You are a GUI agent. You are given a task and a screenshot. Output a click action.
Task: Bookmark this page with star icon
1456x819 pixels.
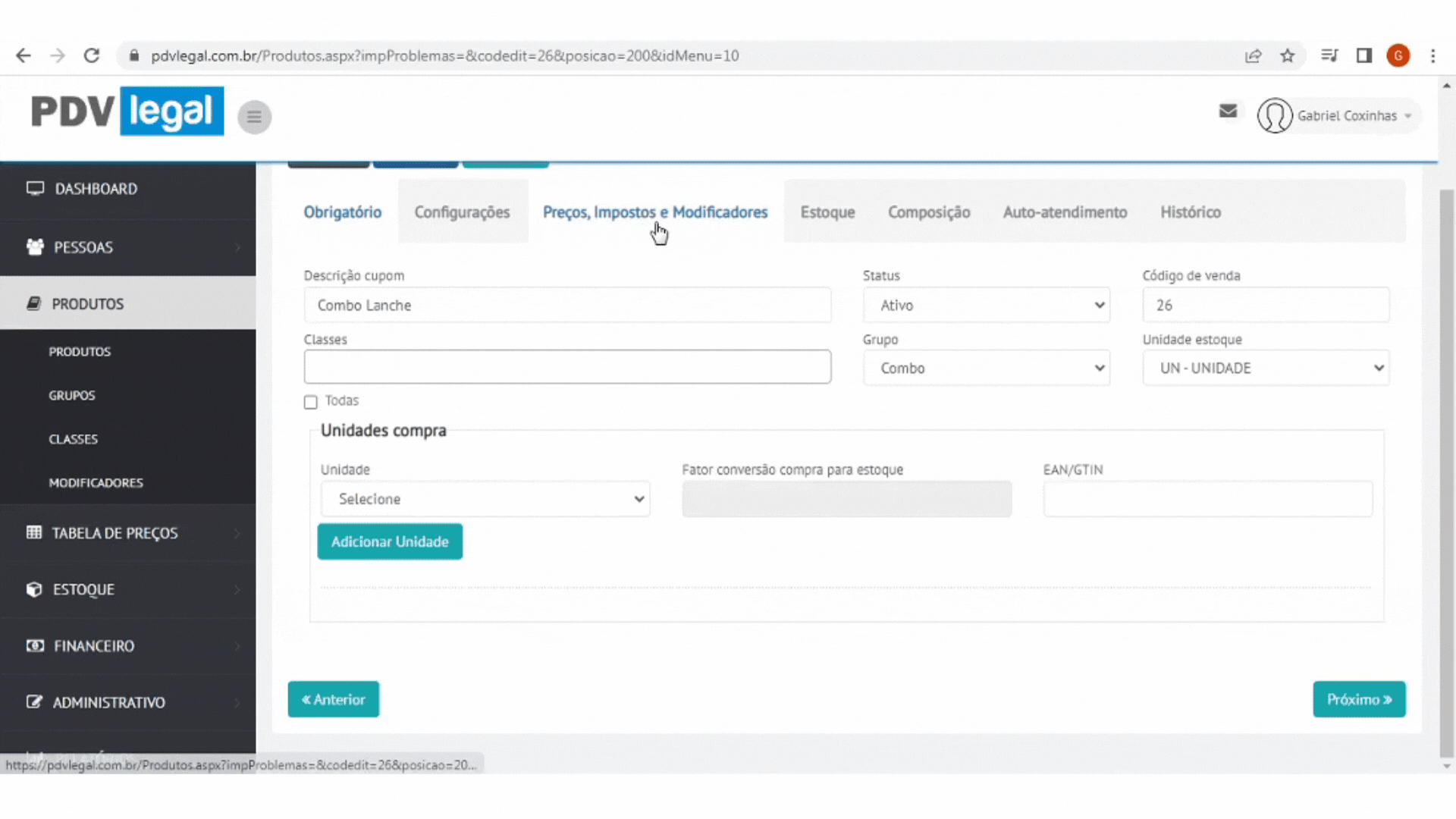tap(1287, 55)
